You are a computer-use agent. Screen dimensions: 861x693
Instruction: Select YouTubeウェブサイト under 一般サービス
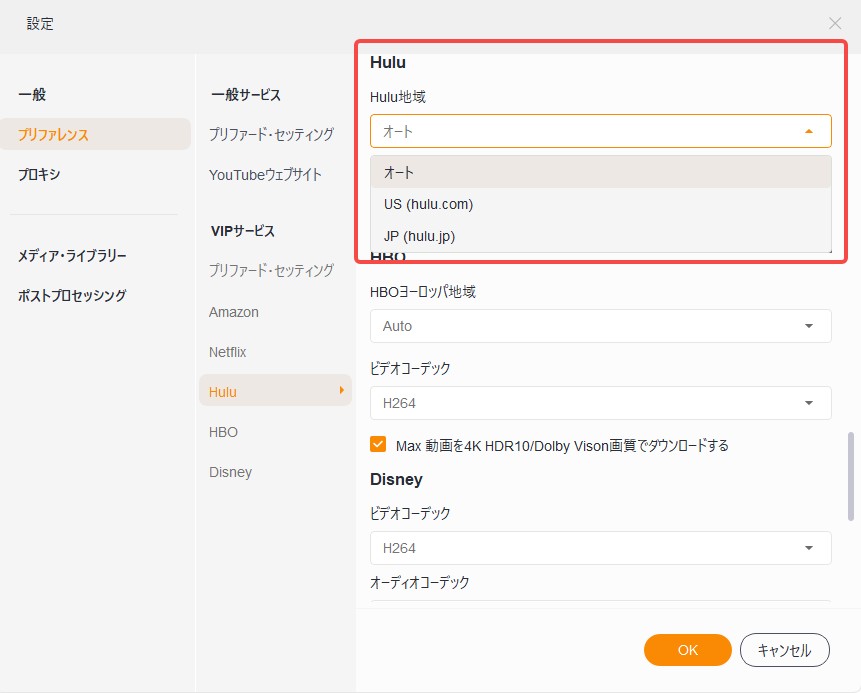(x=265, y=175)
